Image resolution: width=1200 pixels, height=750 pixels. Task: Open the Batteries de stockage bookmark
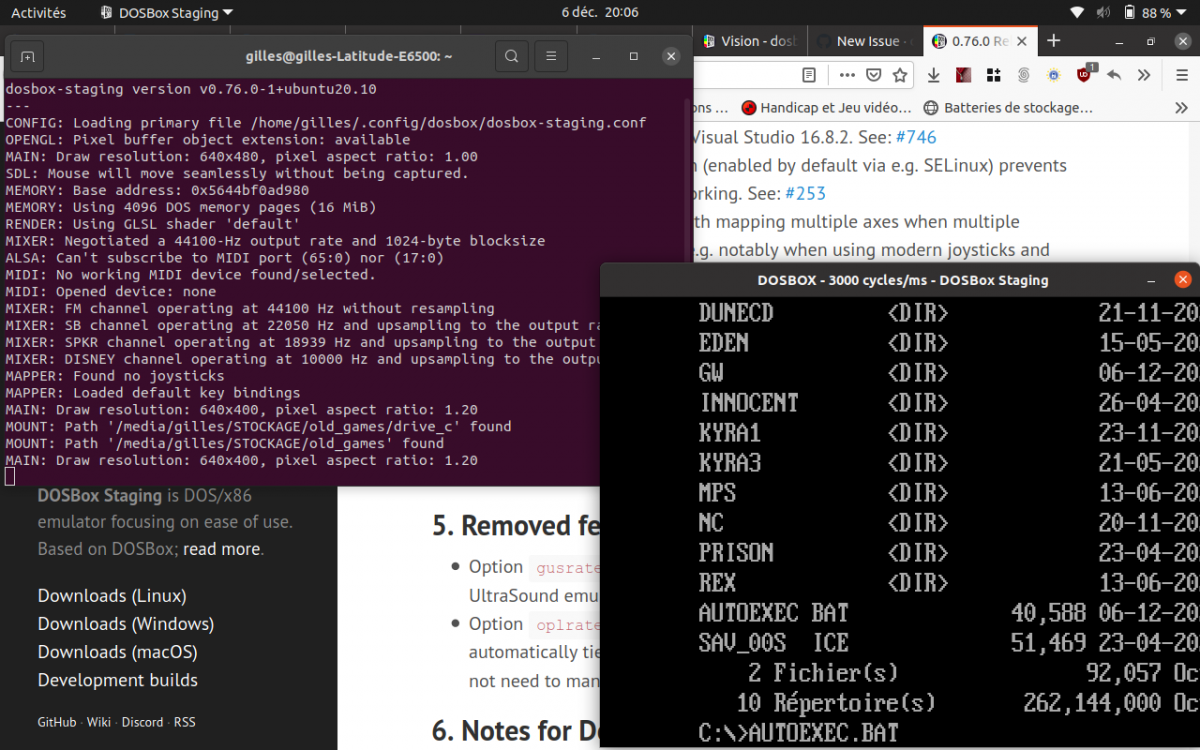click(1008, 107)
